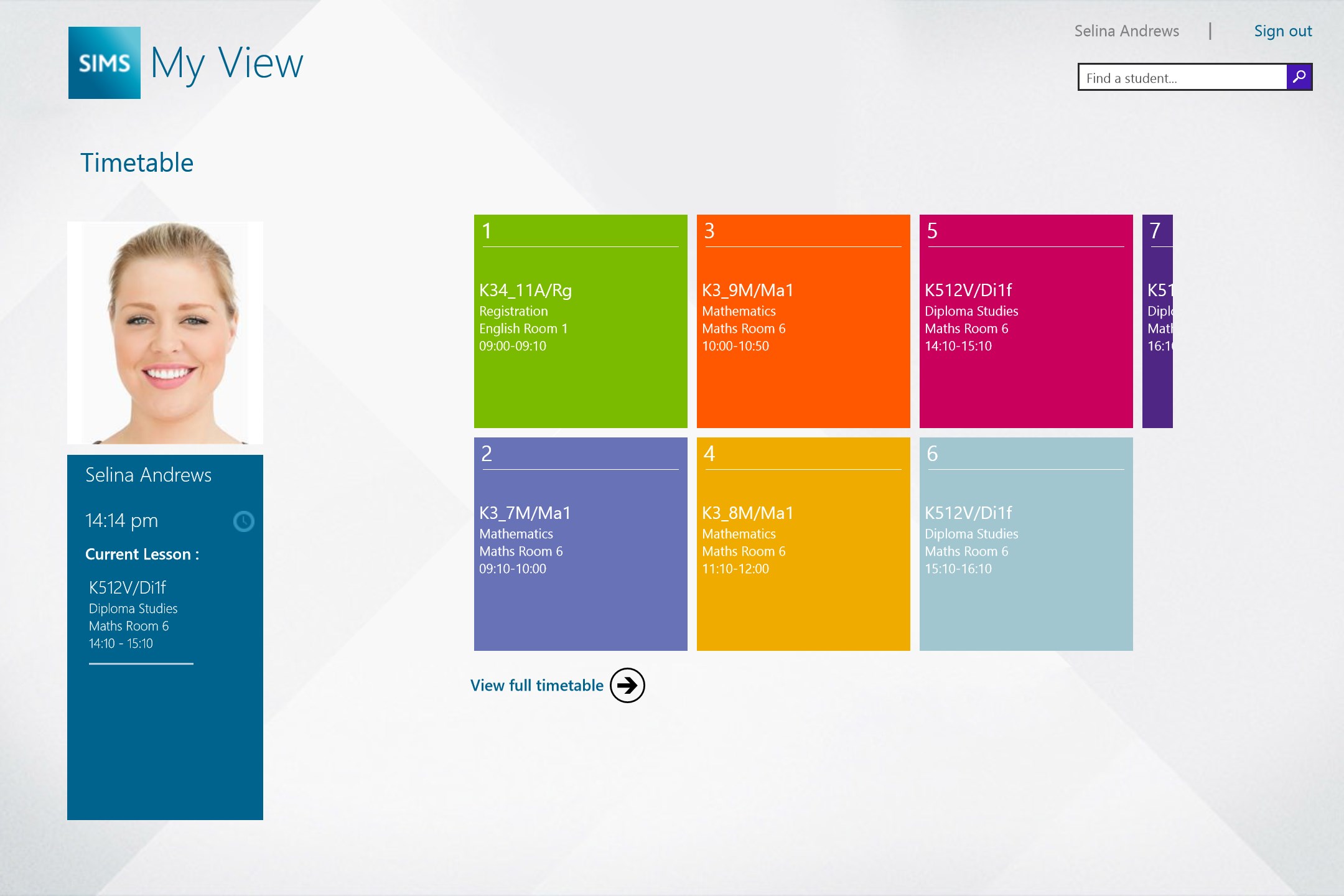
Task: Click the My View title text
Action: click(226, 63)
